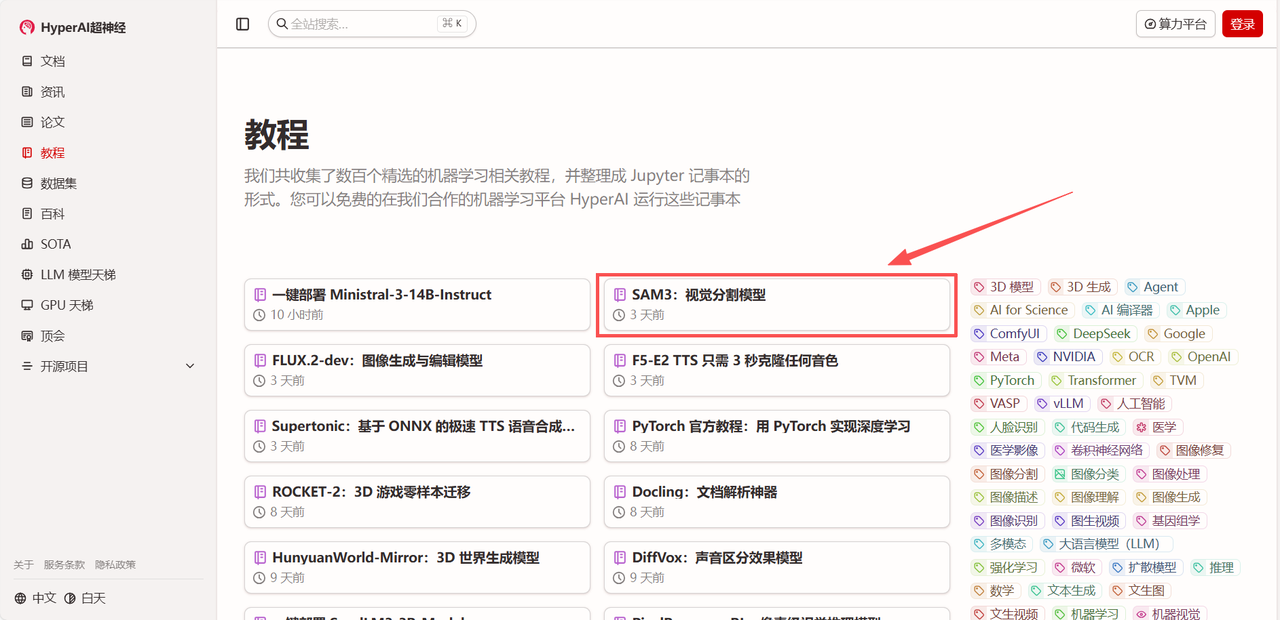The image size is (1280, 620).
Task: Click the 顶会 icon in the sidebar
Action: [x=27, y=336]
